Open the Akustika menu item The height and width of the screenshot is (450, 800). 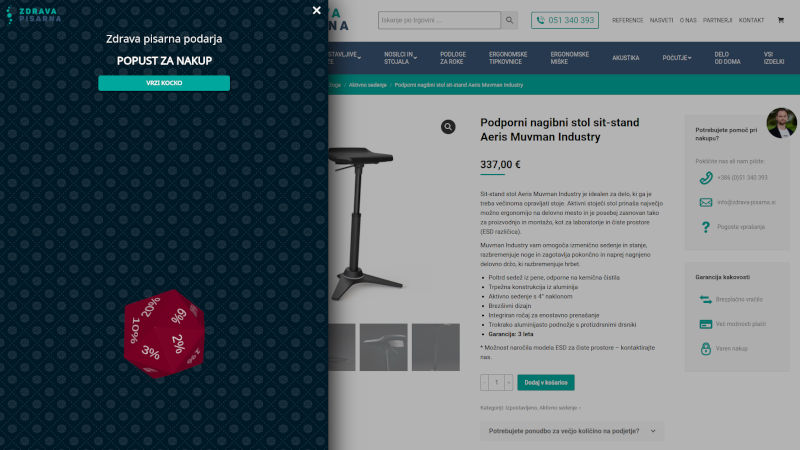pyautogui.click(x=626, y=58)
